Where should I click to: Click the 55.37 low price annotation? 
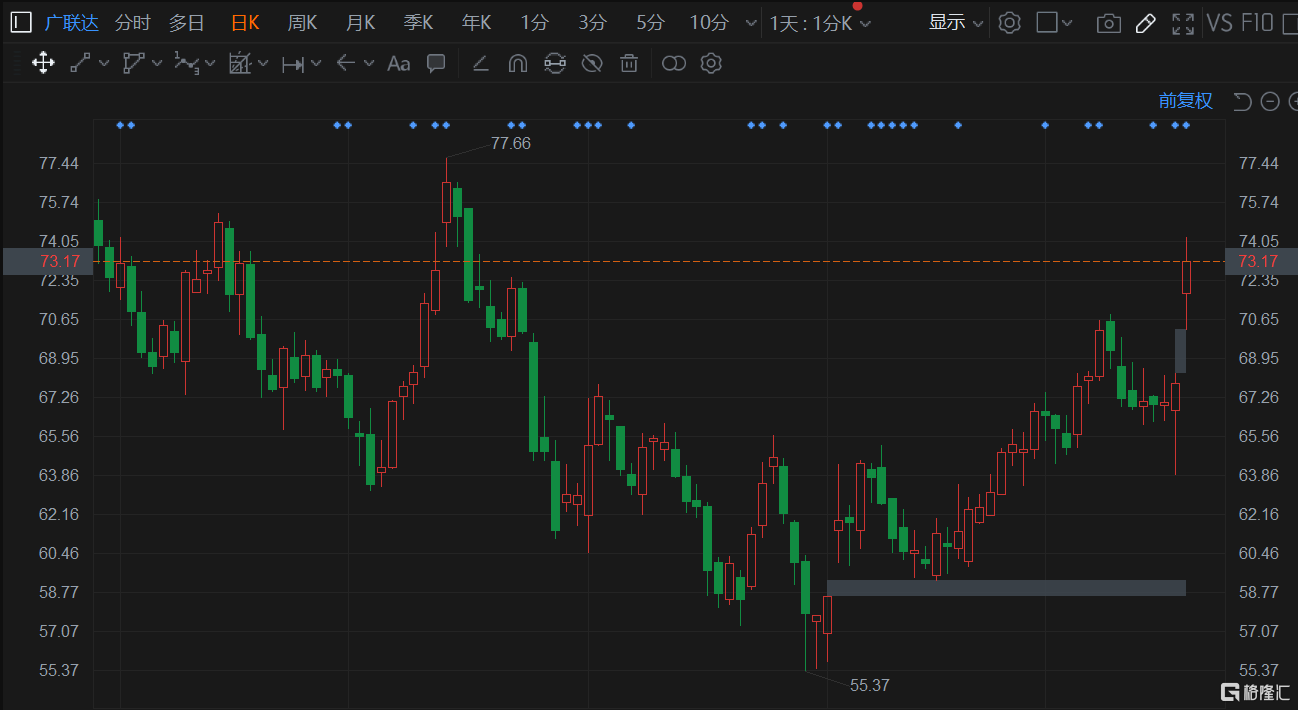870,685
